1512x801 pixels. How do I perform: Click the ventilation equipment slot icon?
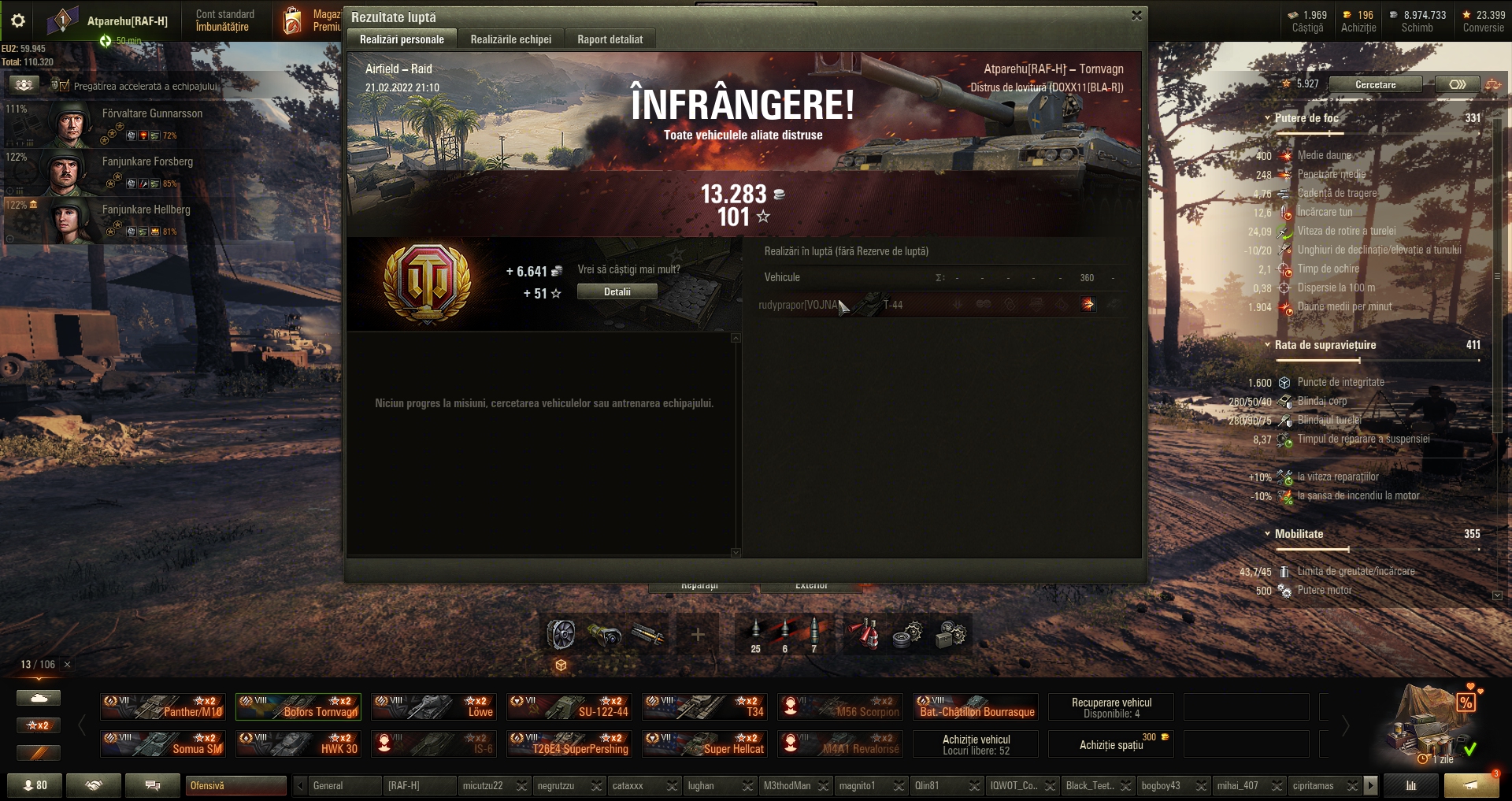tap(561, 634)
